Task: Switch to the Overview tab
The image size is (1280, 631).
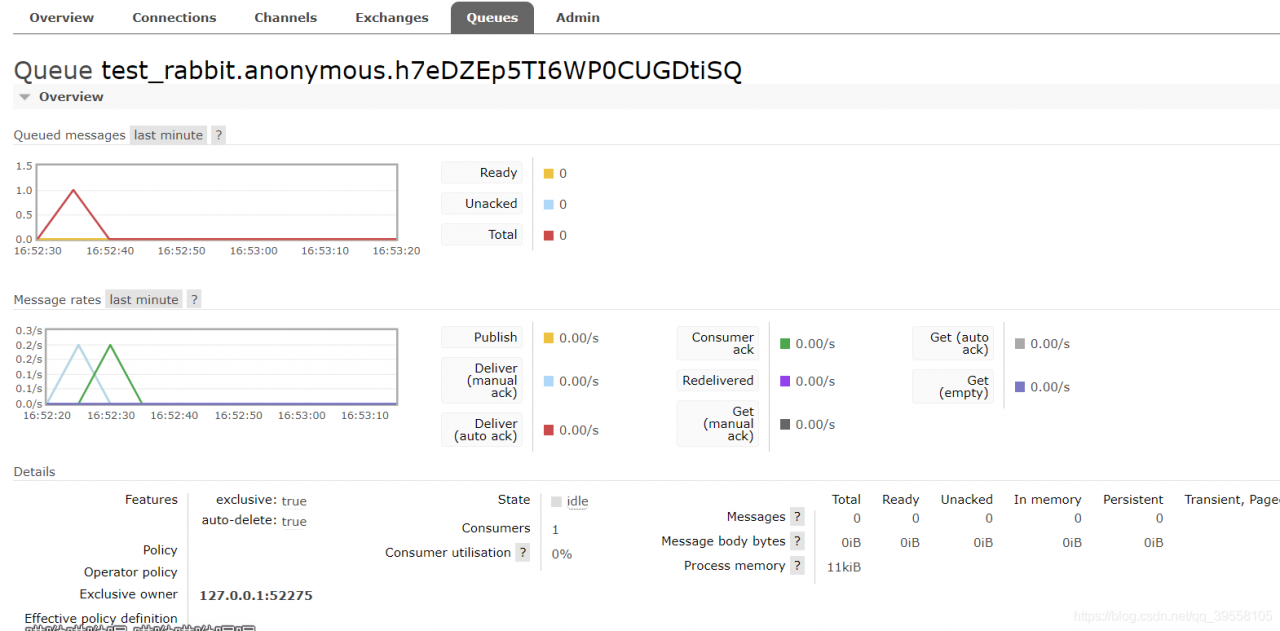Action: coord(62,18)
